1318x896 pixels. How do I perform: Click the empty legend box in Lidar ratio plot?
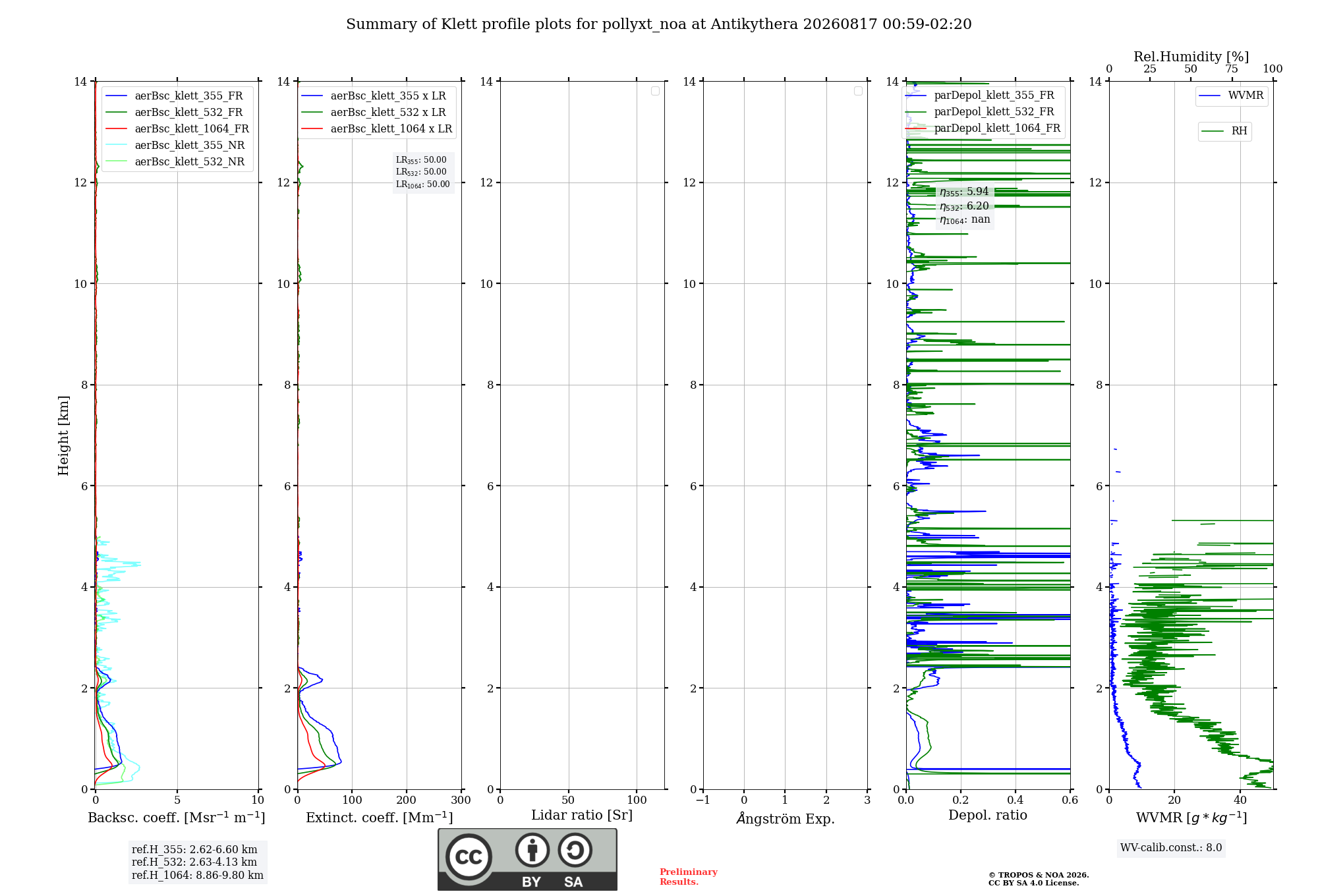point(655,91)
